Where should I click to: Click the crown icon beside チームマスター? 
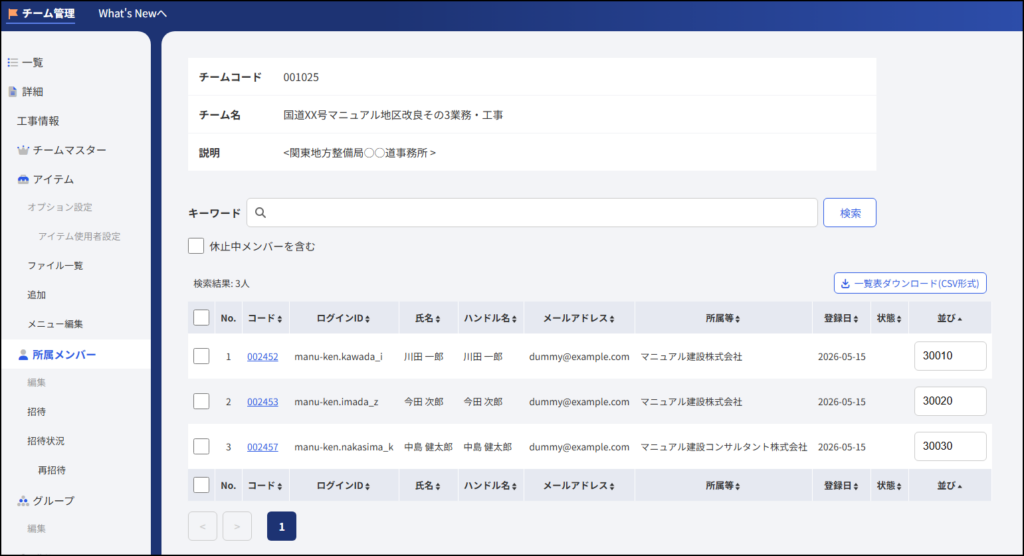pos(23,150)
